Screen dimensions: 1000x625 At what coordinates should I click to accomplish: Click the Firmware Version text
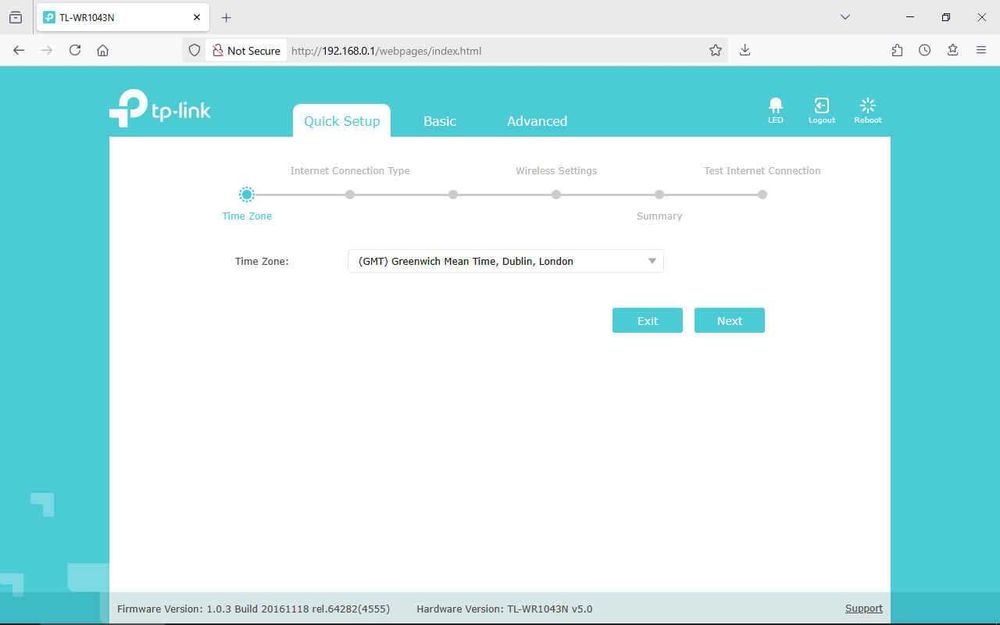point(253,609)
